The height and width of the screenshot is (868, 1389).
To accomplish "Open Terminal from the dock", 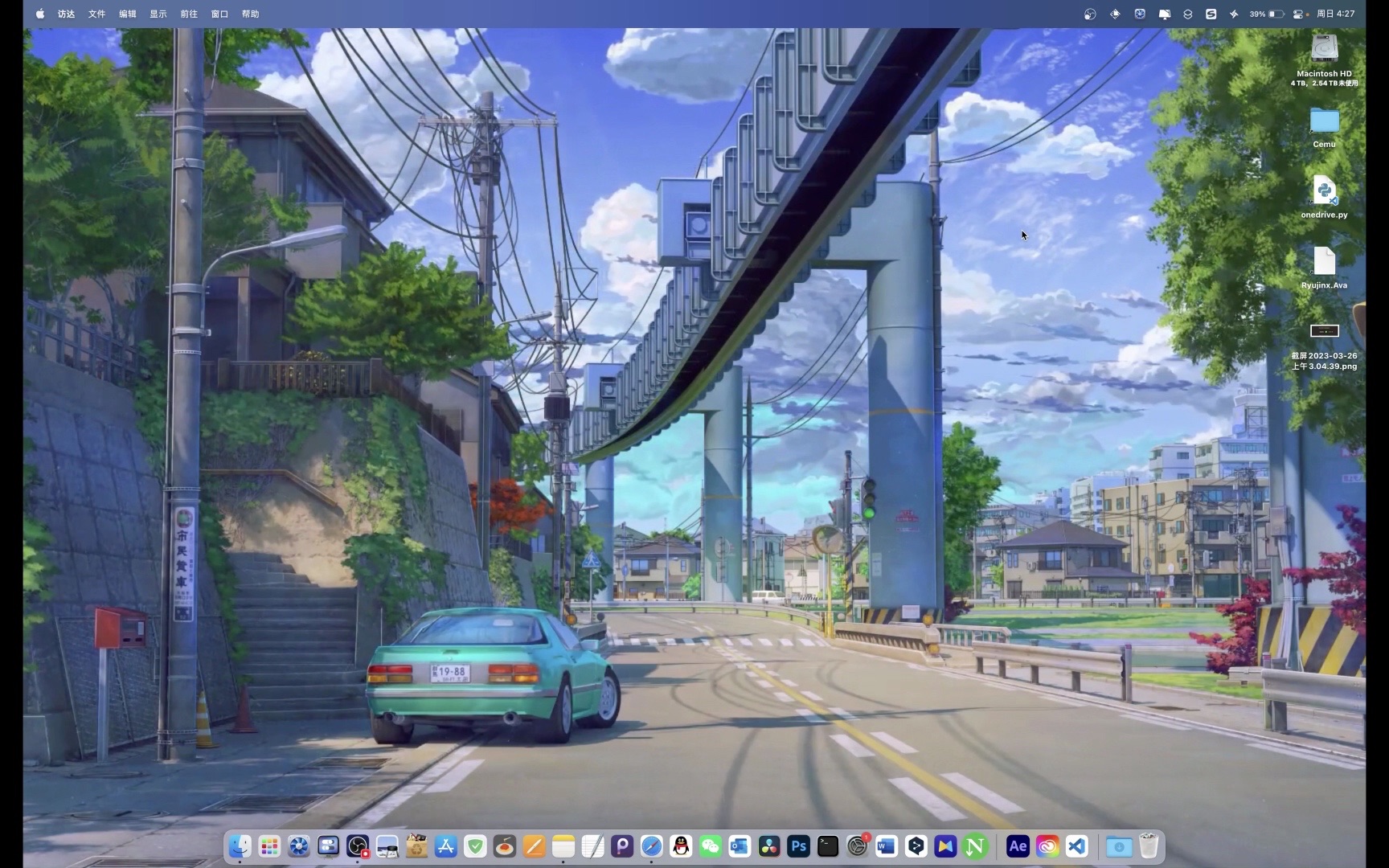I will click(x=828, y=846).
